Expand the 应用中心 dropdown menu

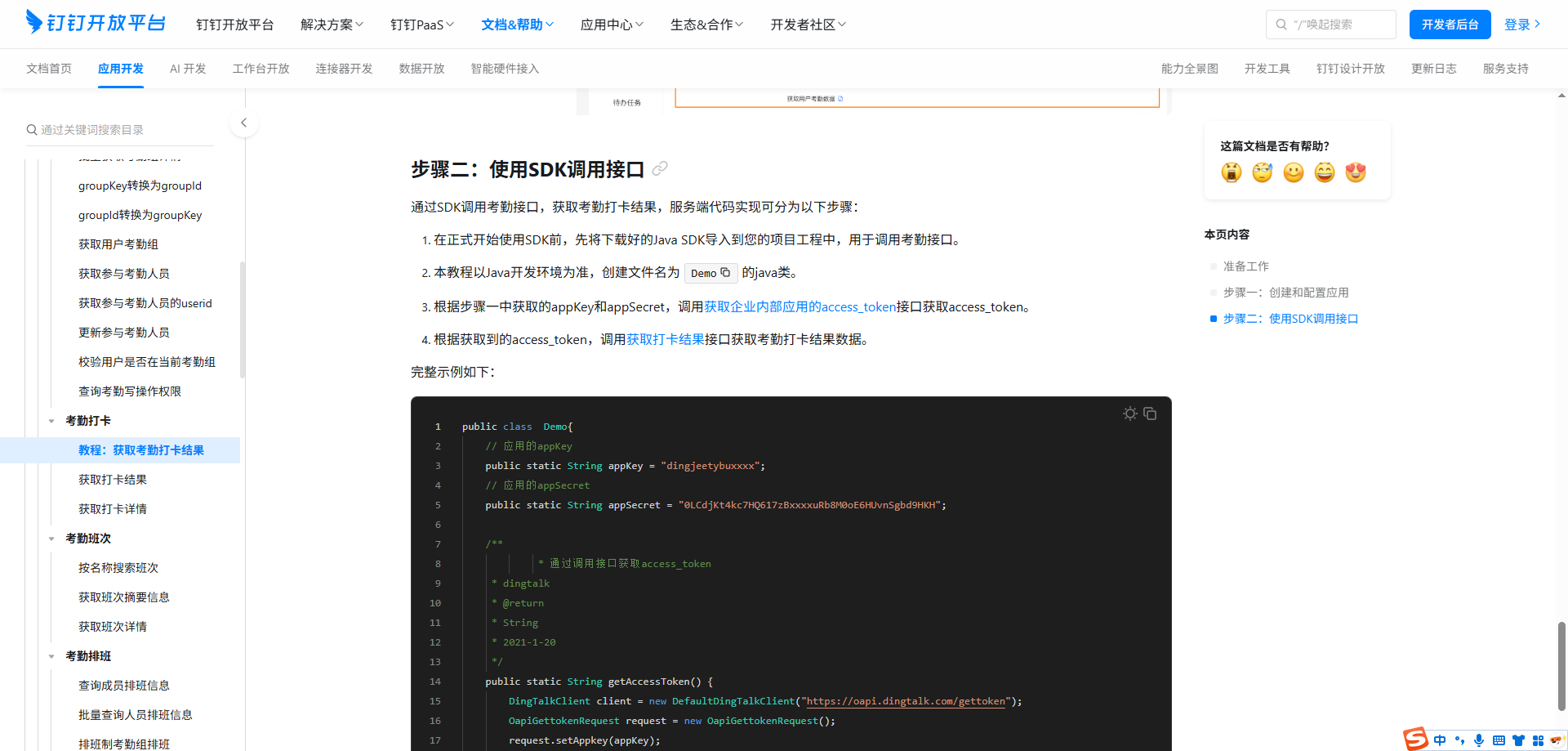pos(612,25)
